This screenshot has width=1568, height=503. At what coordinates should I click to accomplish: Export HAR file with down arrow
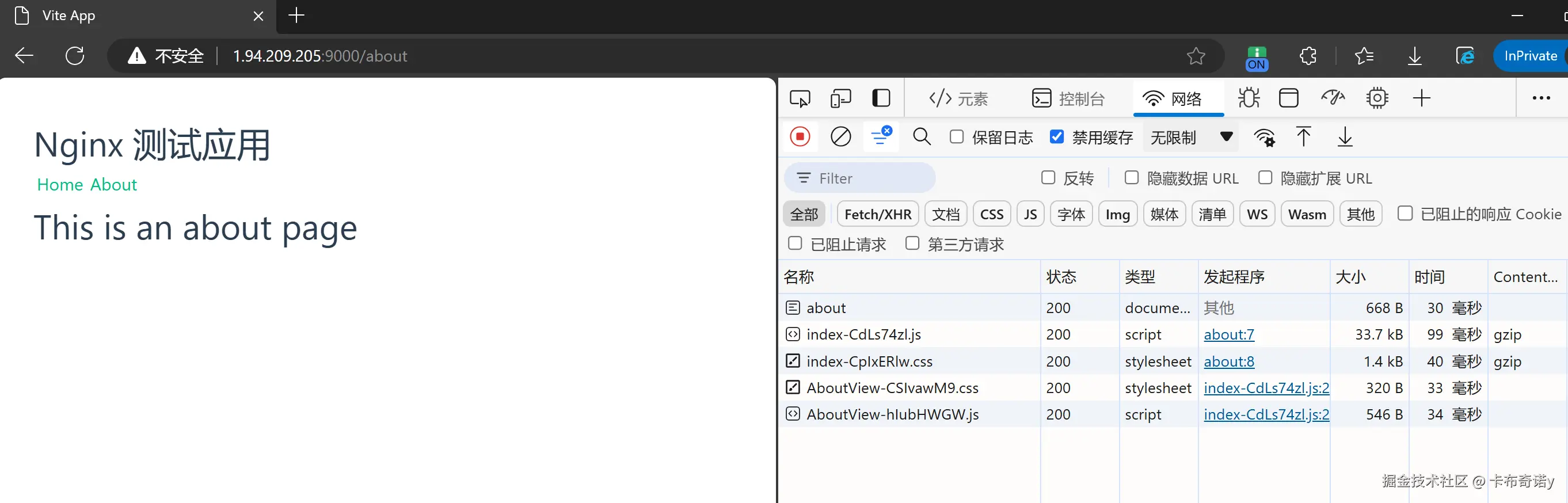(x=1345, y=137)
